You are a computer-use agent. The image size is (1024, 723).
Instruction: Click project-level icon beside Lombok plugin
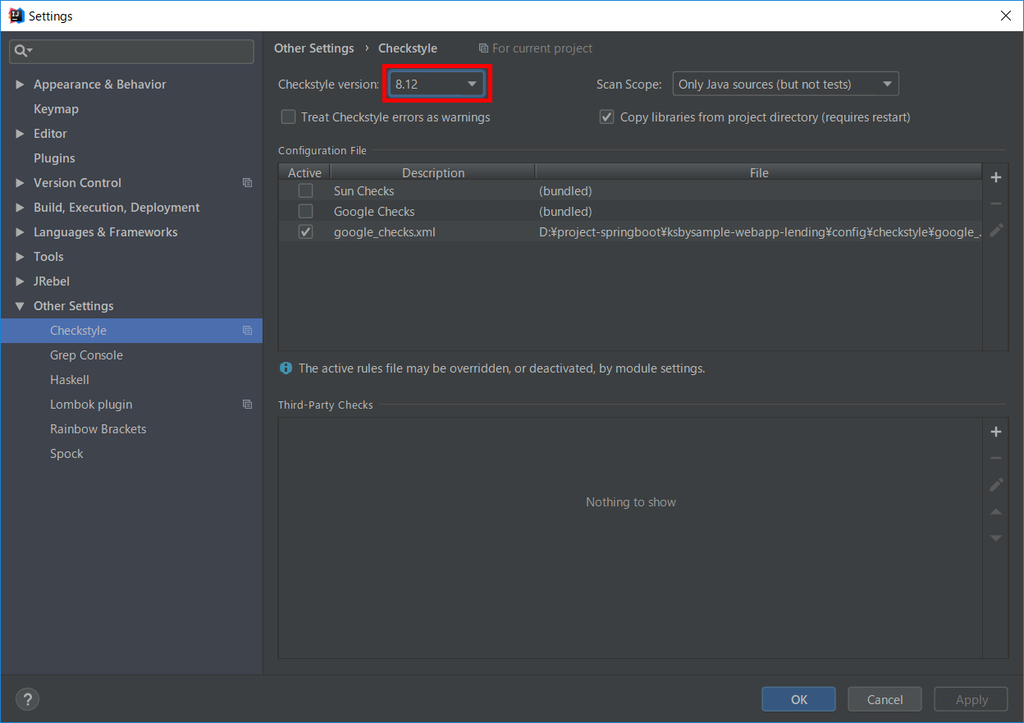(x=248, y=404)
